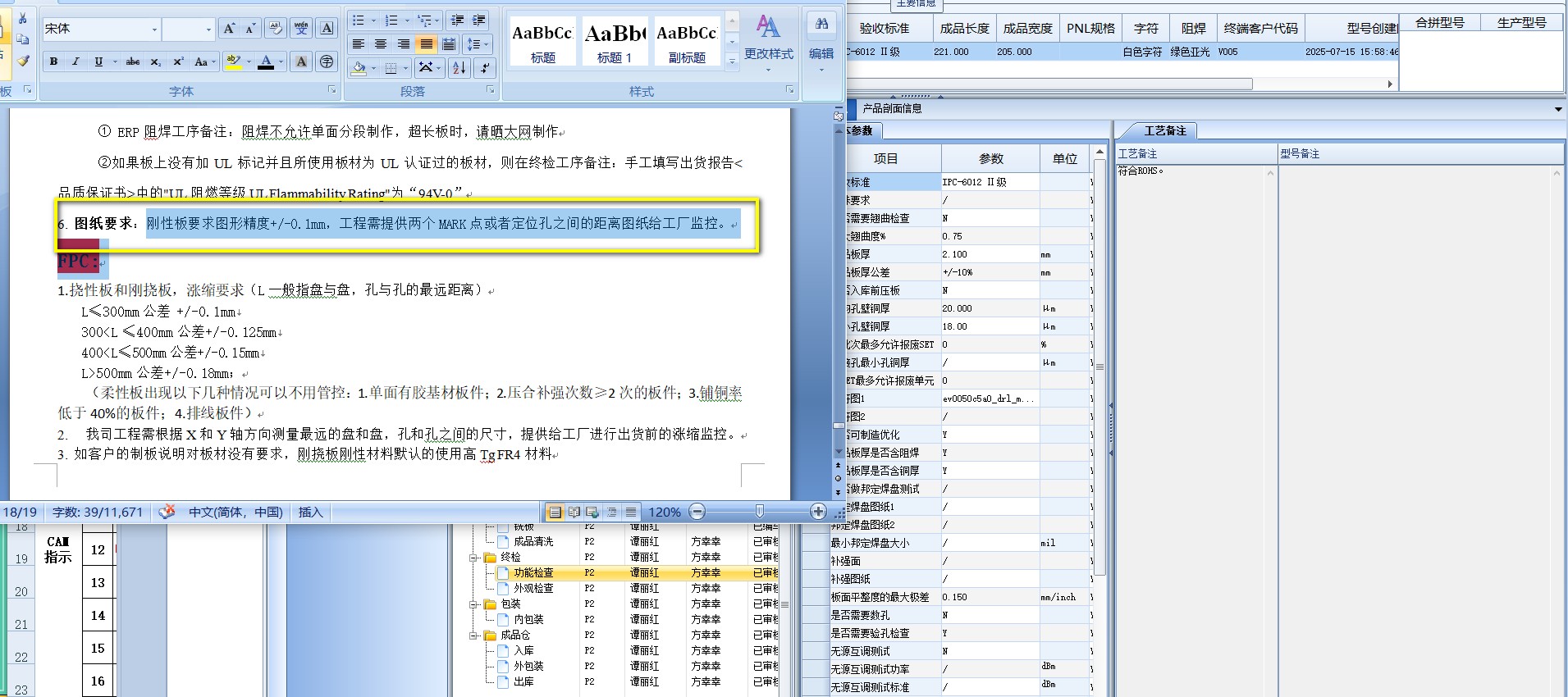Screen dimensions: 1568x697
Task: Sort text with A-Z icon
Action: 459,68
